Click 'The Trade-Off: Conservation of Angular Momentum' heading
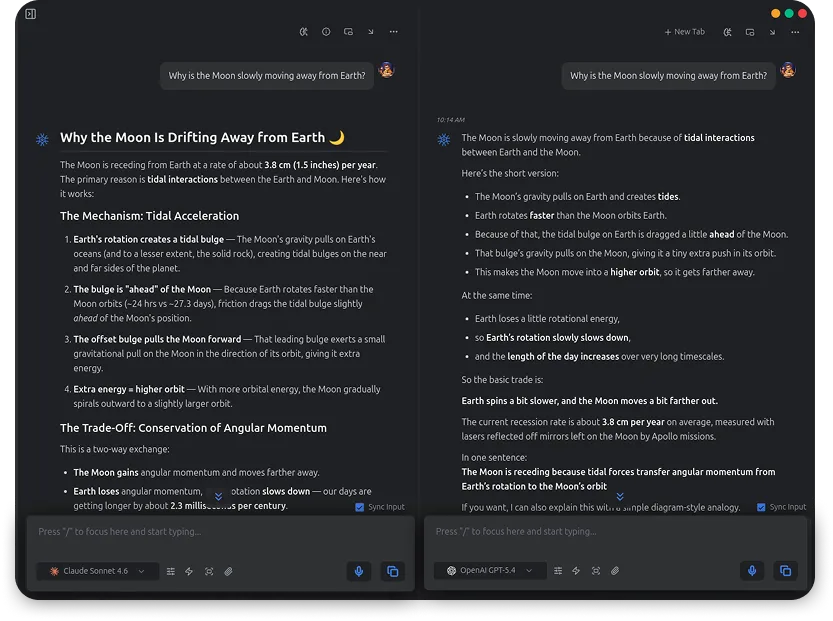The width and height of the screenshot is (833, 621). (x=193, y=428)
